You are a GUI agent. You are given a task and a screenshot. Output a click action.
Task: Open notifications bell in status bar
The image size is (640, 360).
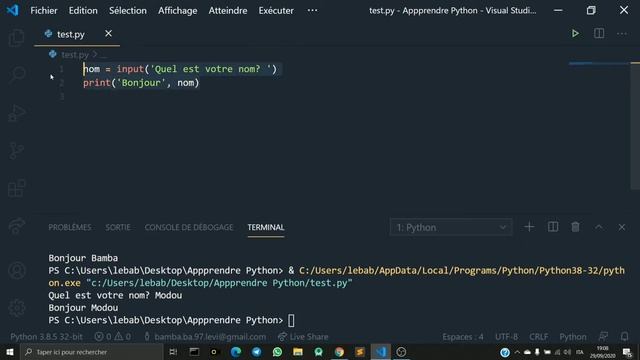pos(624,337)
